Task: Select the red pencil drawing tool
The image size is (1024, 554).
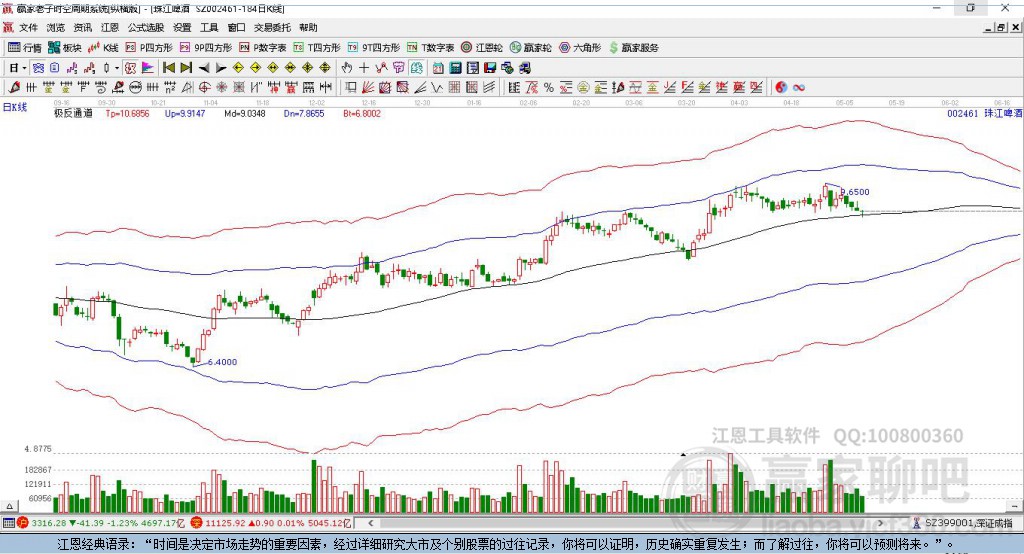Action: [15, 87]
